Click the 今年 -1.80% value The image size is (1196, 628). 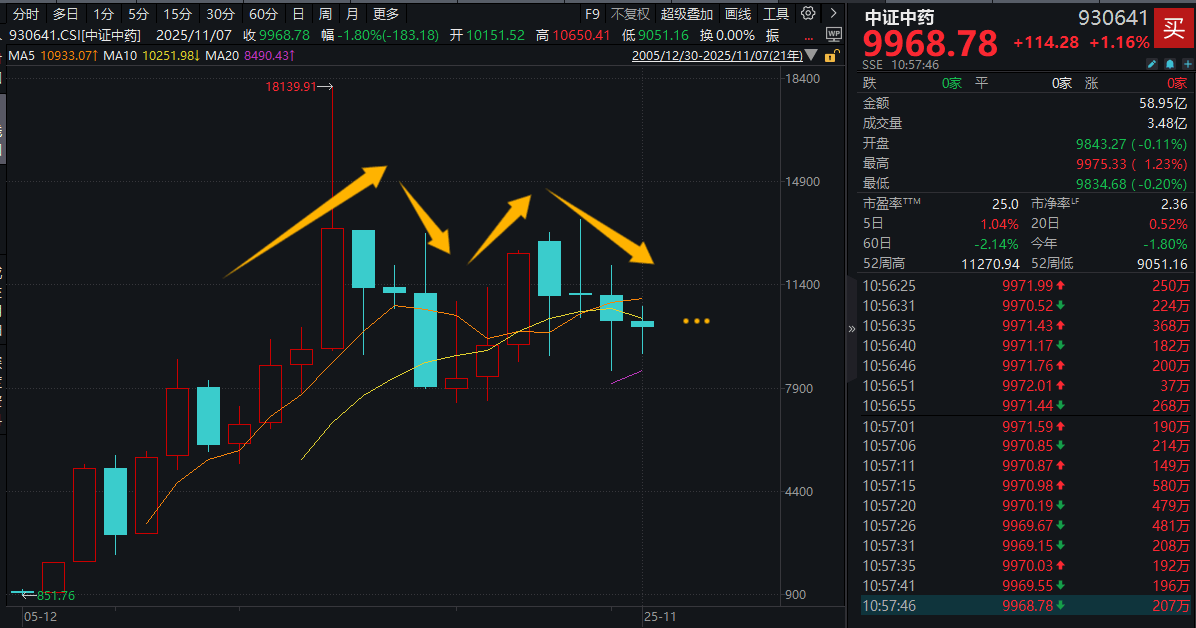pos(1165,244)
